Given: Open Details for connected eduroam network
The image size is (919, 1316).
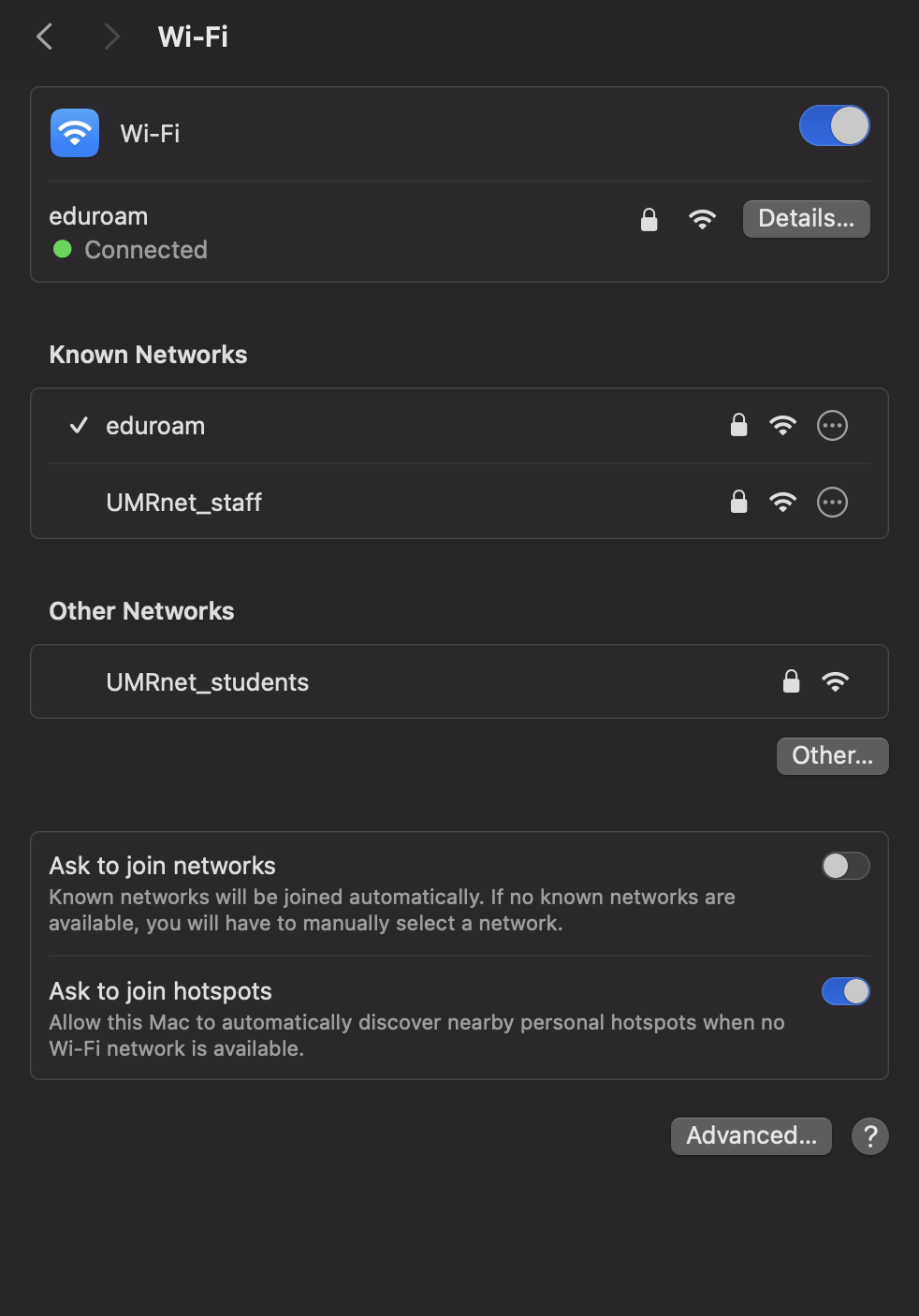Looking at the screenshot, I should [x=806, y=219].
